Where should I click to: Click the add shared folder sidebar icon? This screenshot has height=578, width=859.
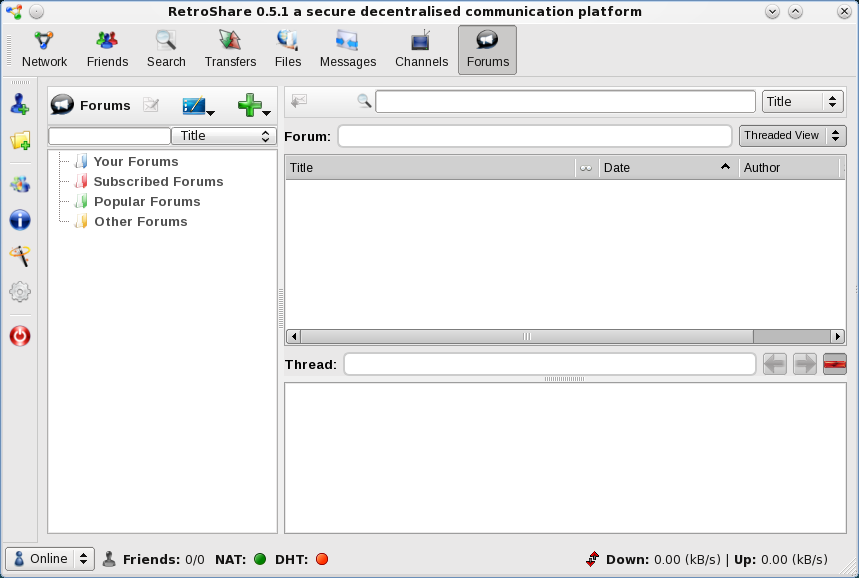tap(20, 140)
